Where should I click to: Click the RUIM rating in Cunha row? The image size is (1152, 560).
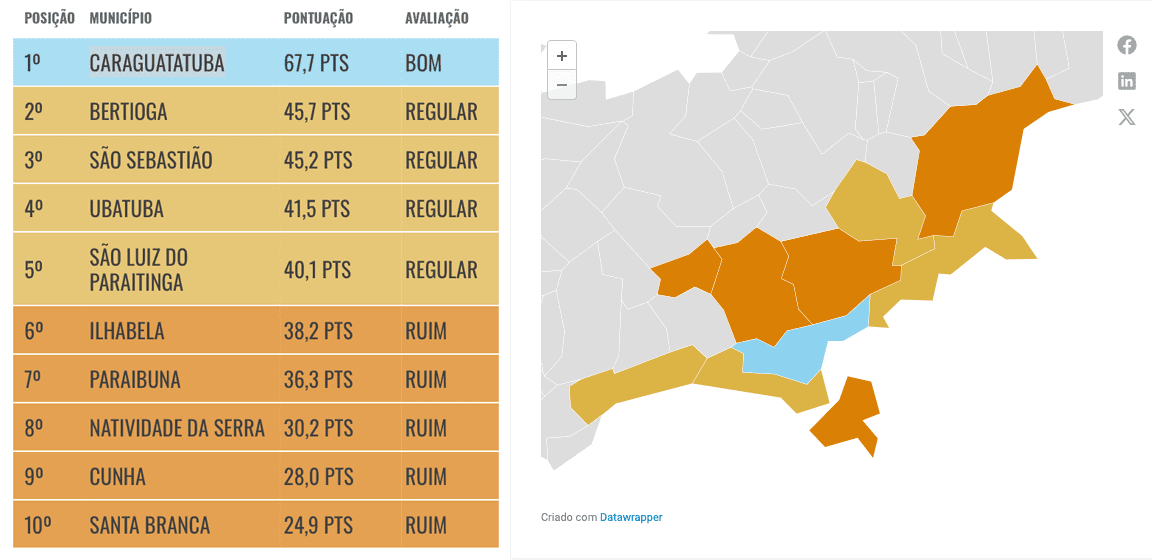425,477
